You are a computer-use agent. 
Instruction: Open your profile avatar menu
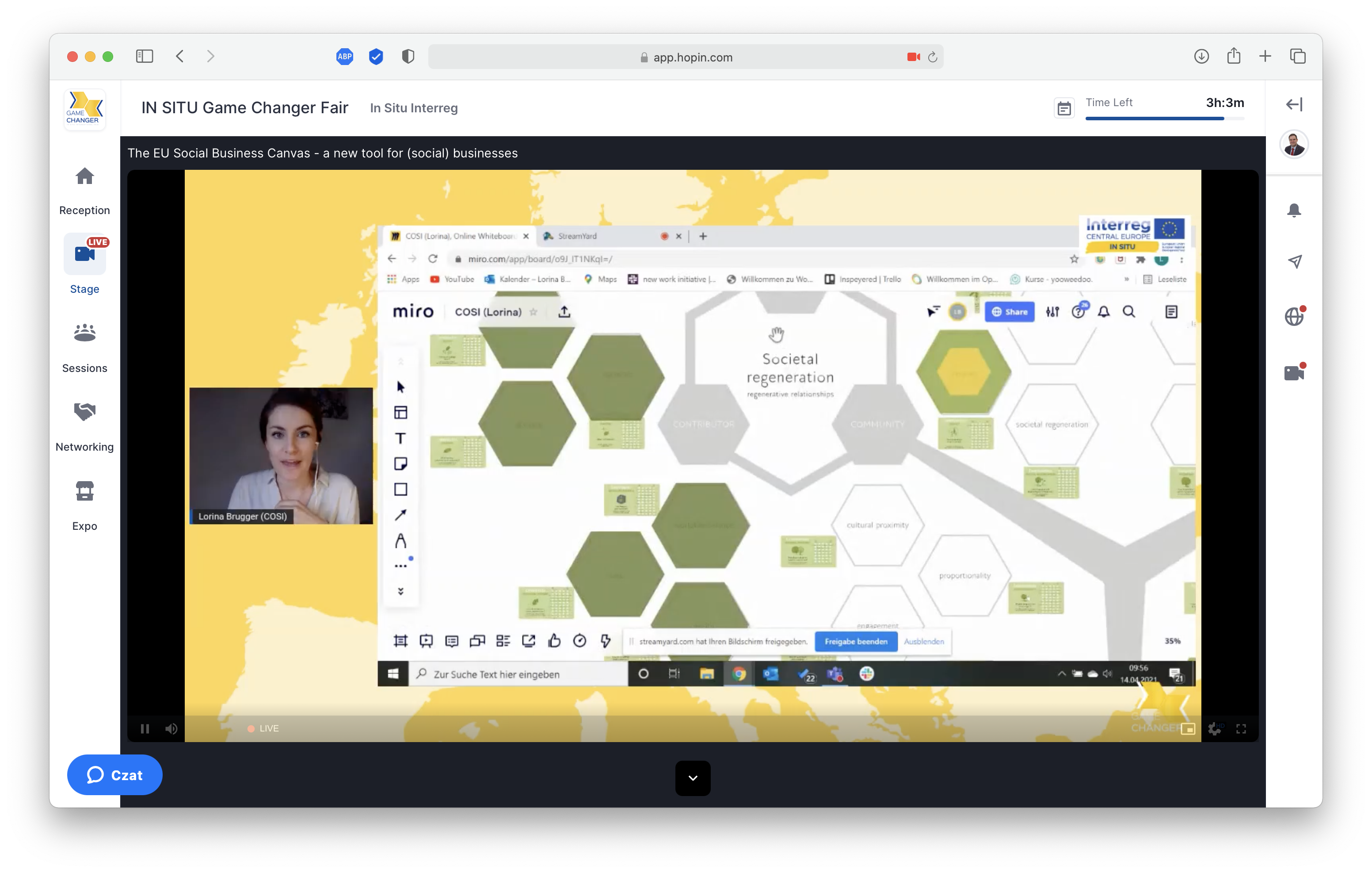point(1294,144)
